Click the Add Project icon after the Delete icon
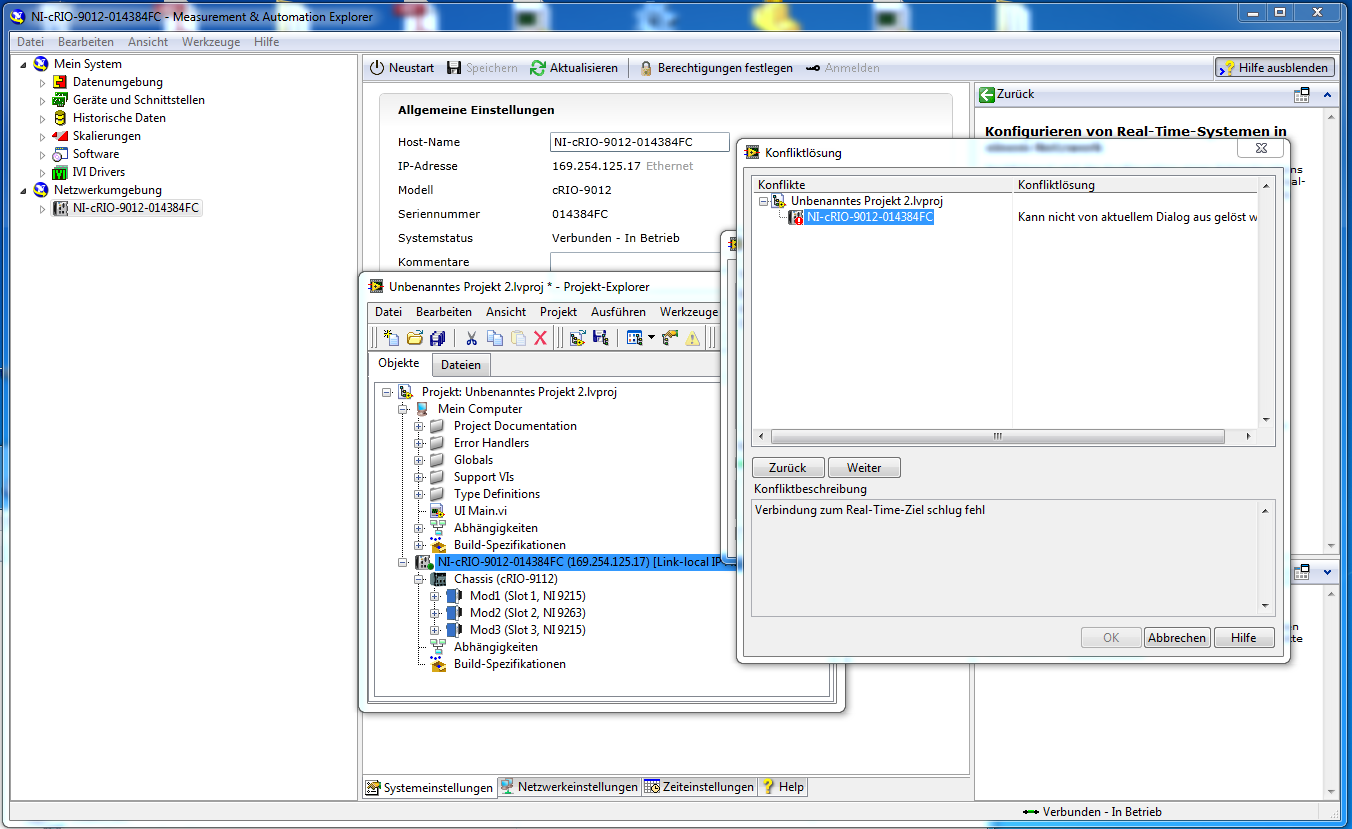This screenshot has height=829, width=1352. pos(578,338)
